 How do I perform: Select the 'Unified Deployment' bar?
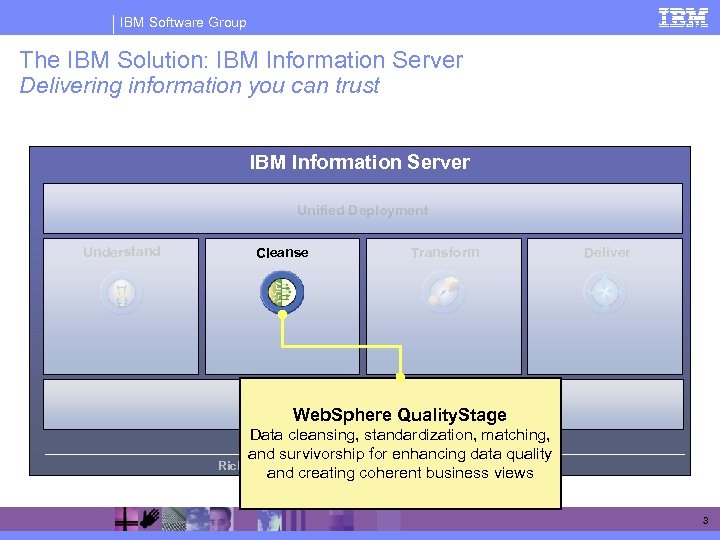(363, 208)
